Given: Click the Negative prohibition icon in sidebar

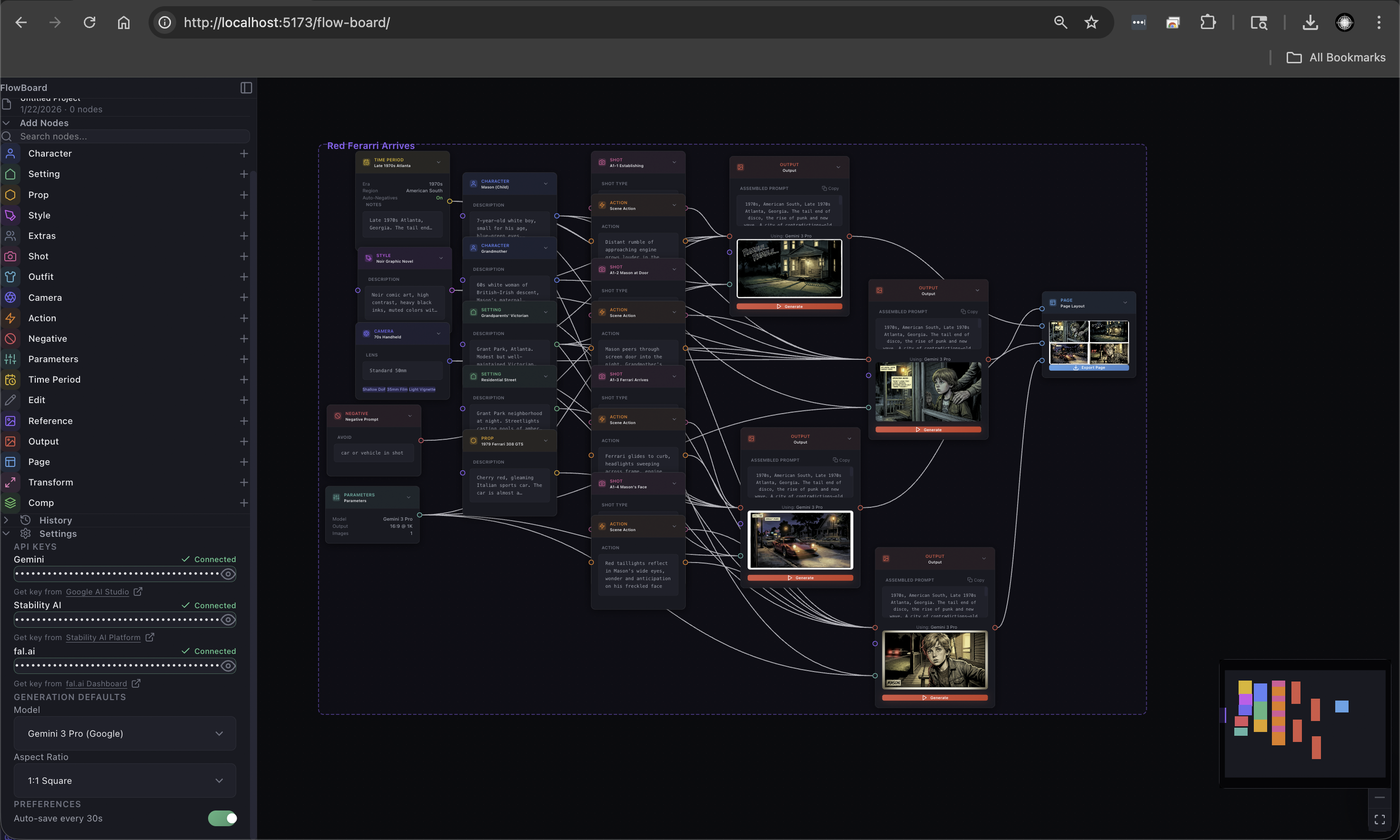Looking at the screenshot, I should point(10,338).
